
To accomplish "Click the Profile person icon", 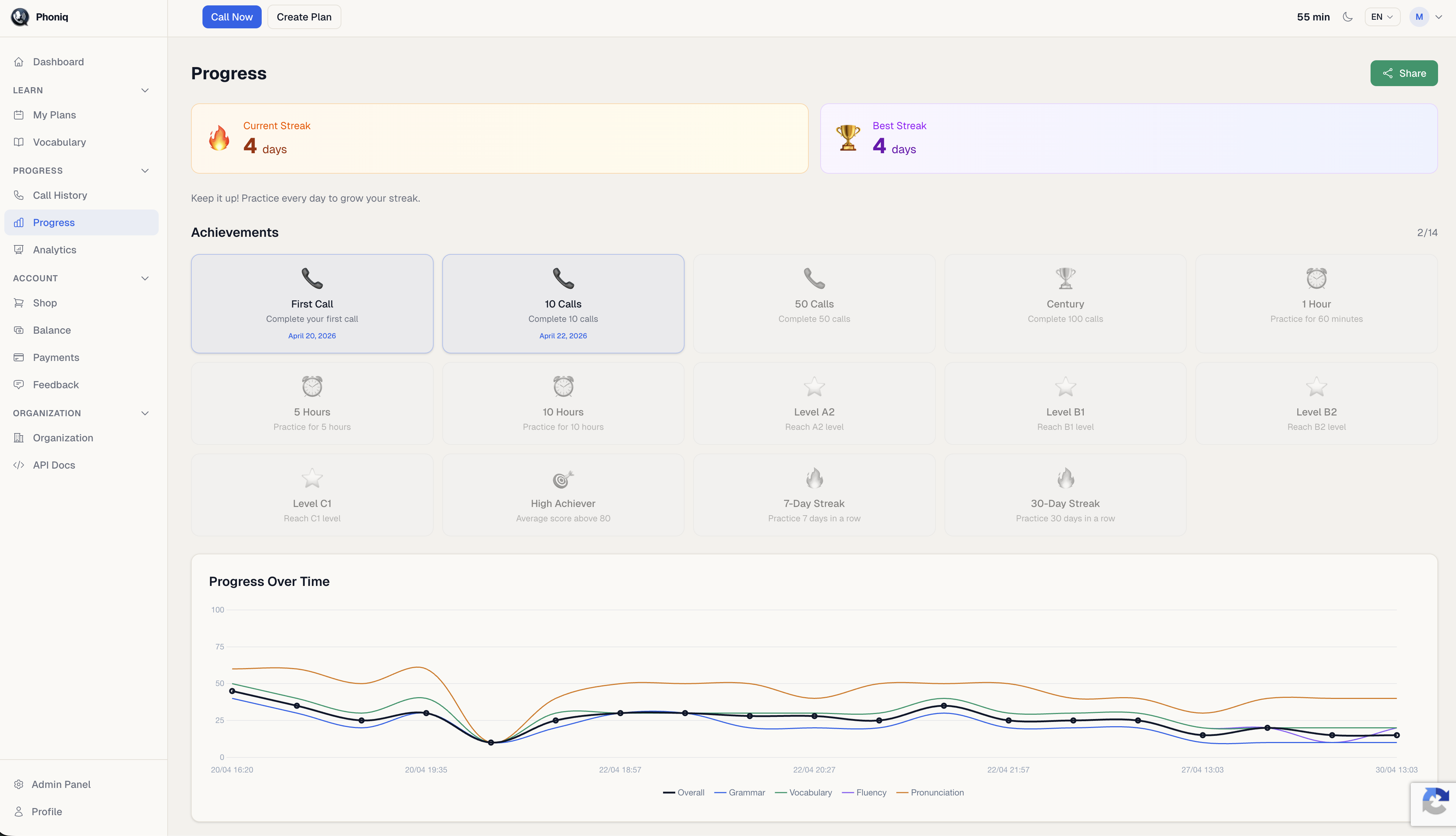I will (x=19, y=811).
